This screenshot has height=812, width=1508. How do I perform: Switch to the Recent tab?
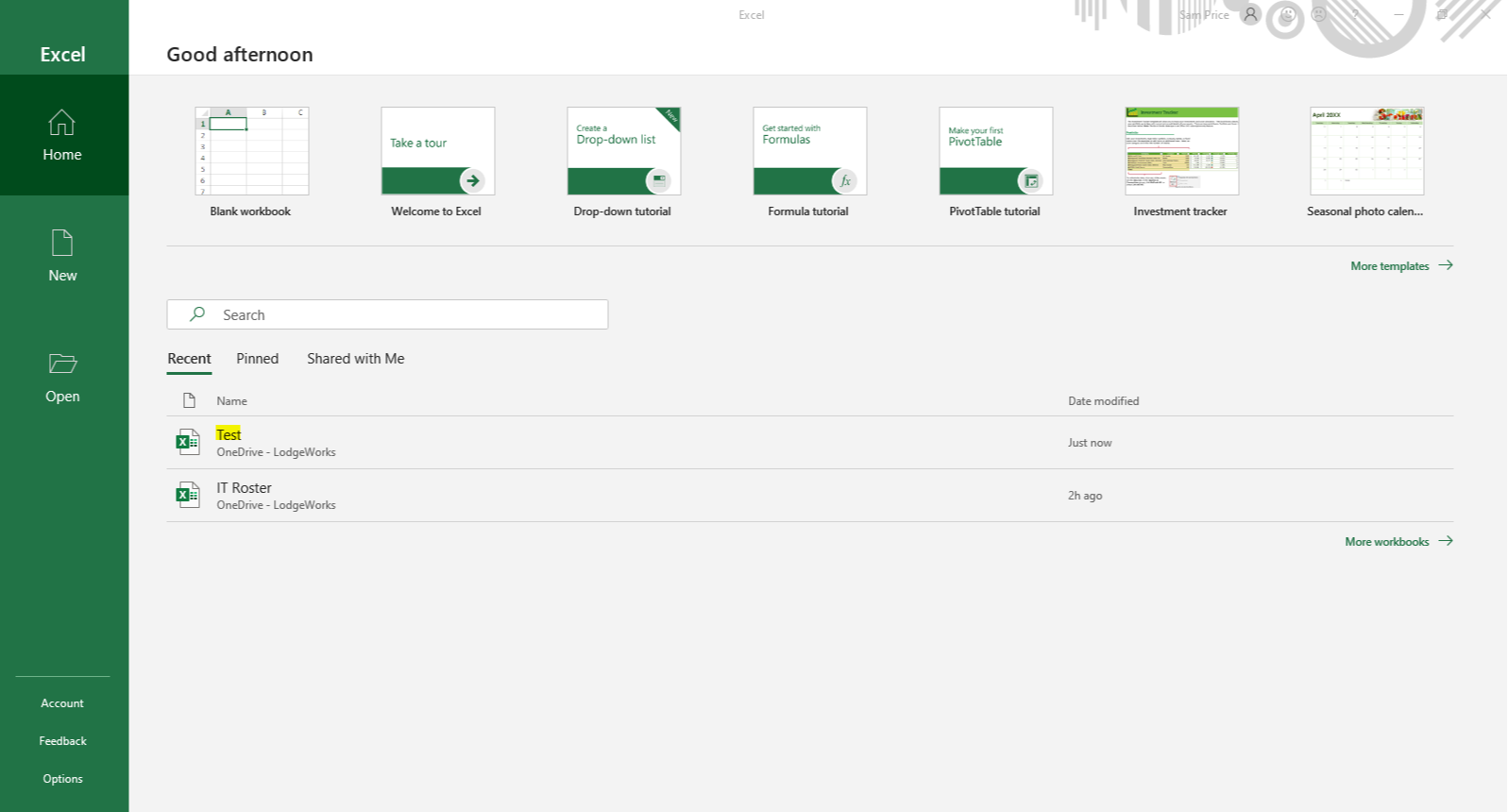[189, 359]
